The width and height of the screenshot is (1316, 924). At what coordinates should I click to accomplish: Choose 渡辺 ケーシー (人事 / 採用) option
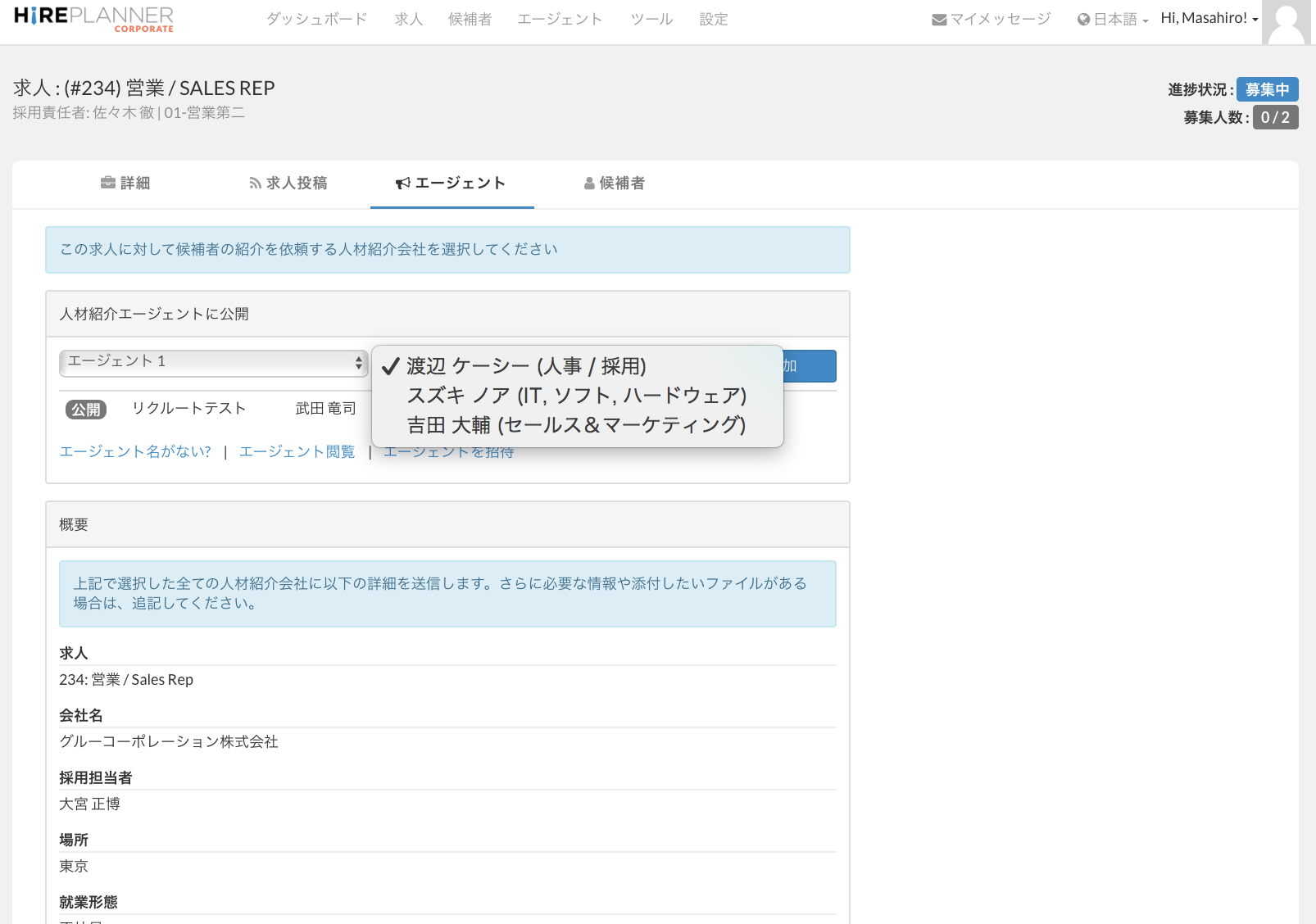526,366
